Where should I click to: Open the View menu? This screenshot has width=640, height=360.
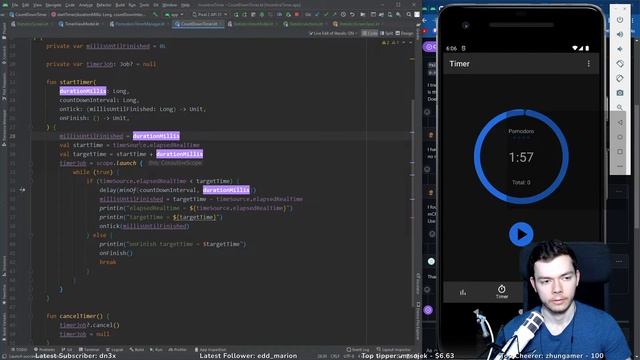37,5
